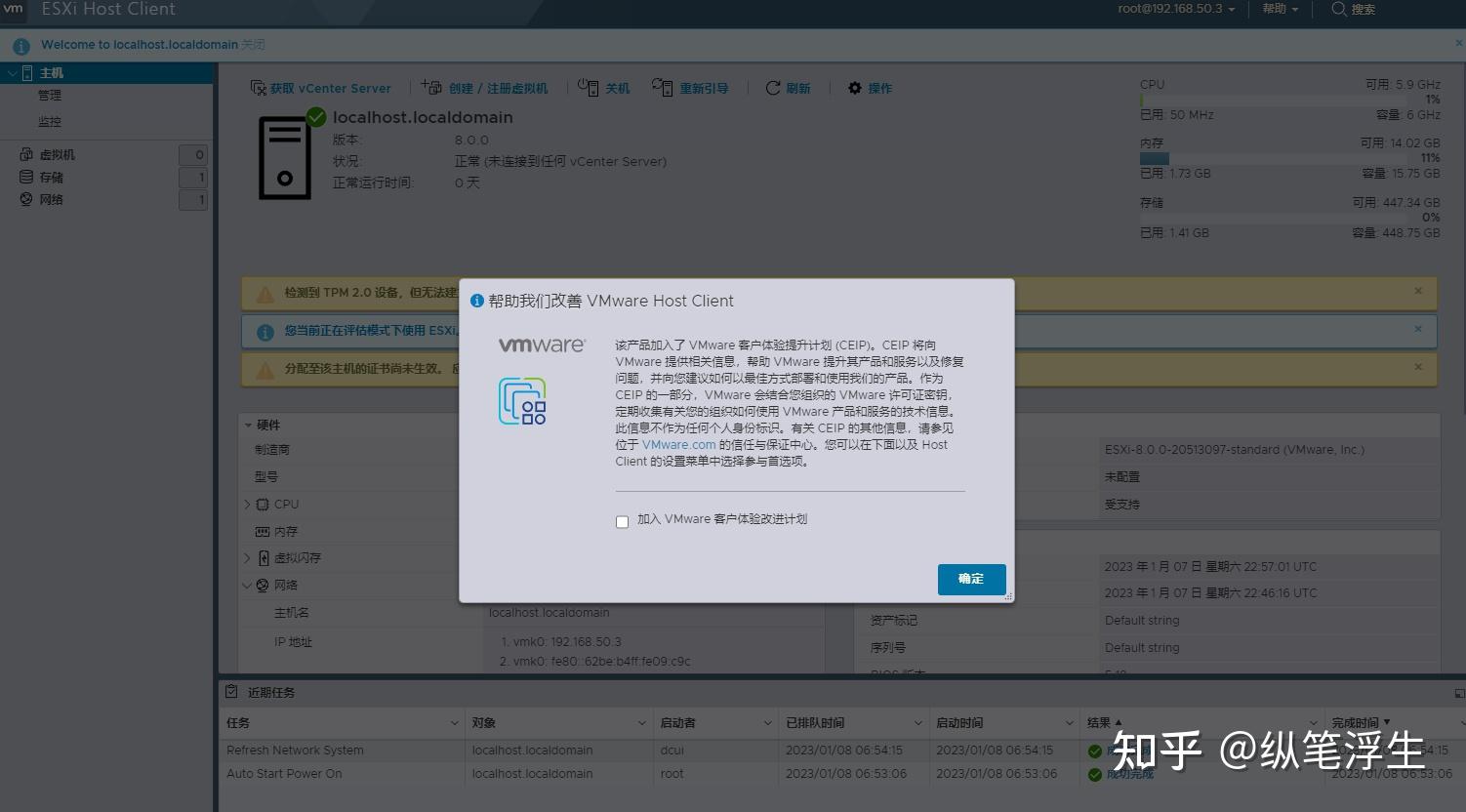Click the Refresh Network System task row
Image resolution: width=1466 pixels, height=812 pixels.
(x=841, y=751)
